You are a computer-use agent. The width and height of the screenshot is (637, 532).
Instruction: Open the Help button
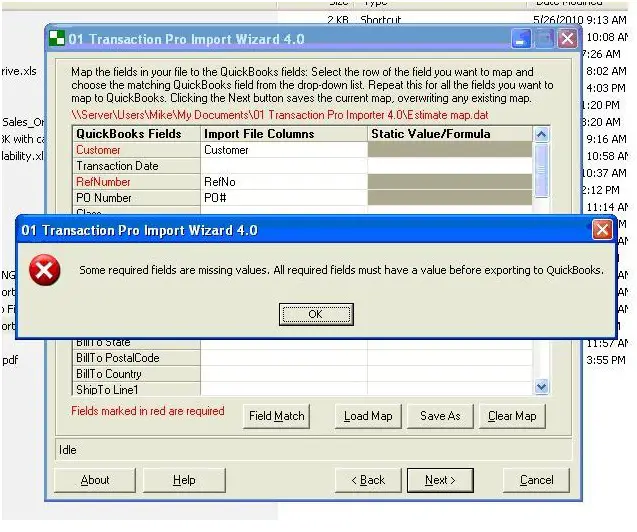[184, 480]
